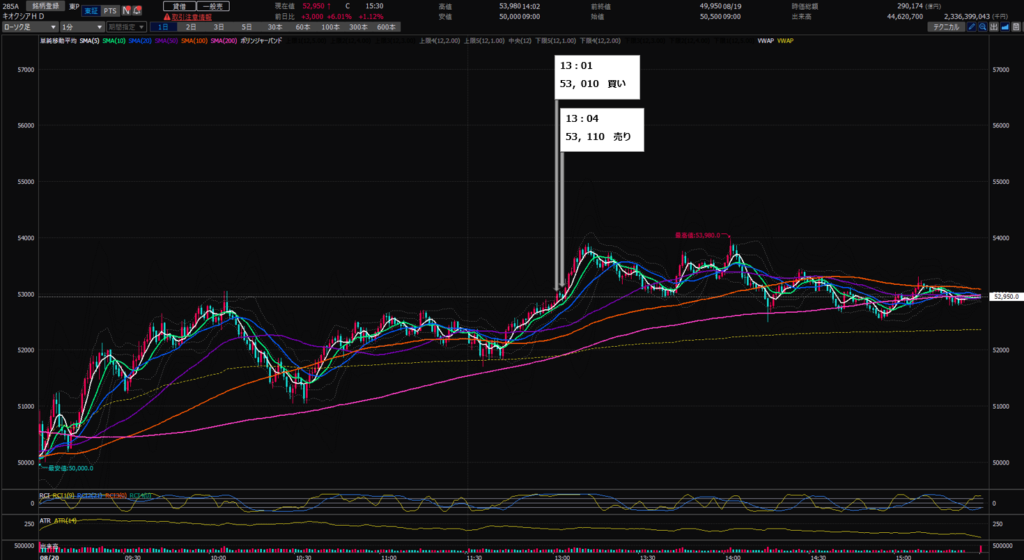
Task: Click the 中央(12) band label
Action: 520,40
